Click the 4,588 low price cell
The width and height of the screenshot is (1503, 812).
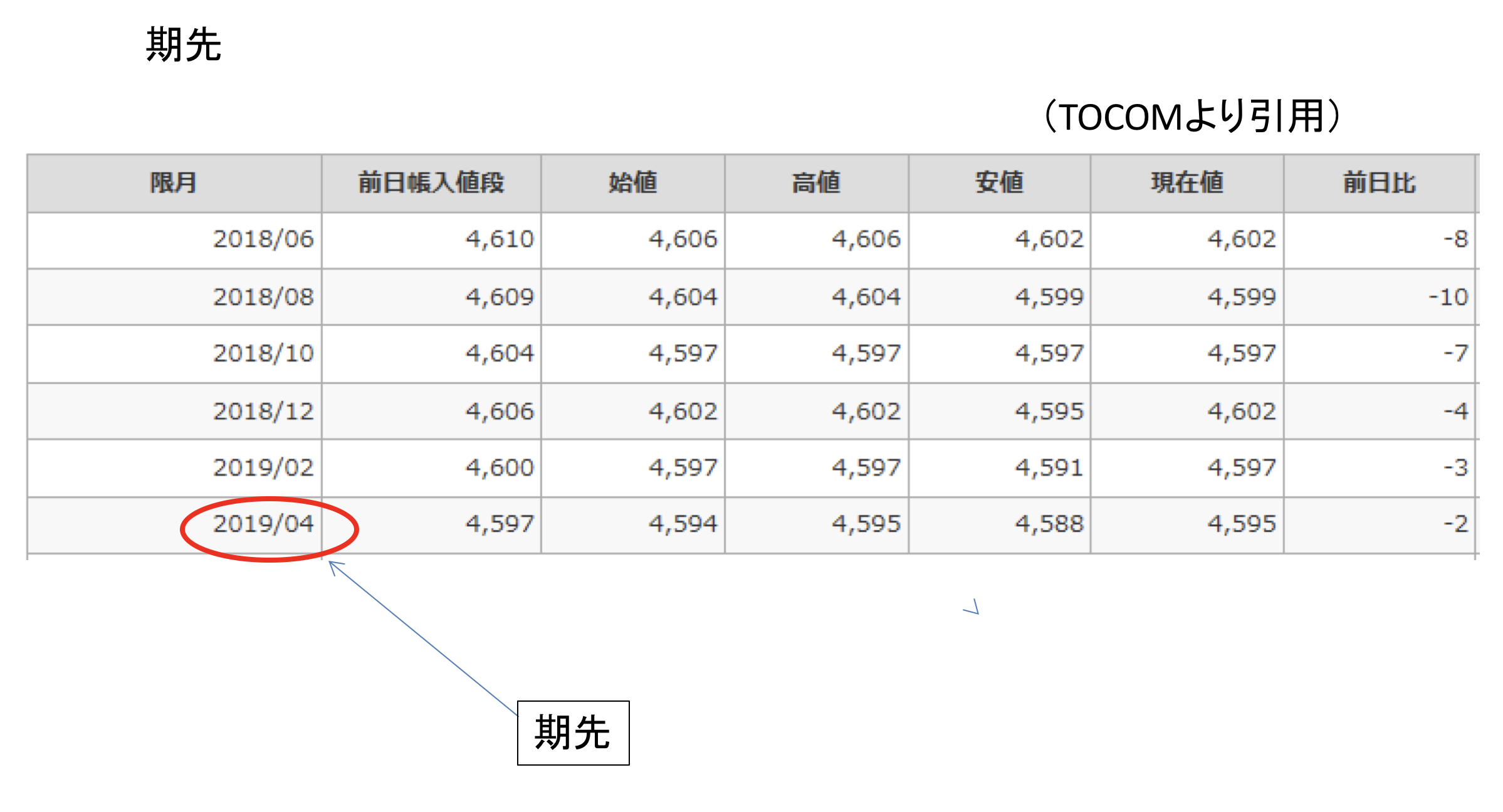[x=1049, y=524]
